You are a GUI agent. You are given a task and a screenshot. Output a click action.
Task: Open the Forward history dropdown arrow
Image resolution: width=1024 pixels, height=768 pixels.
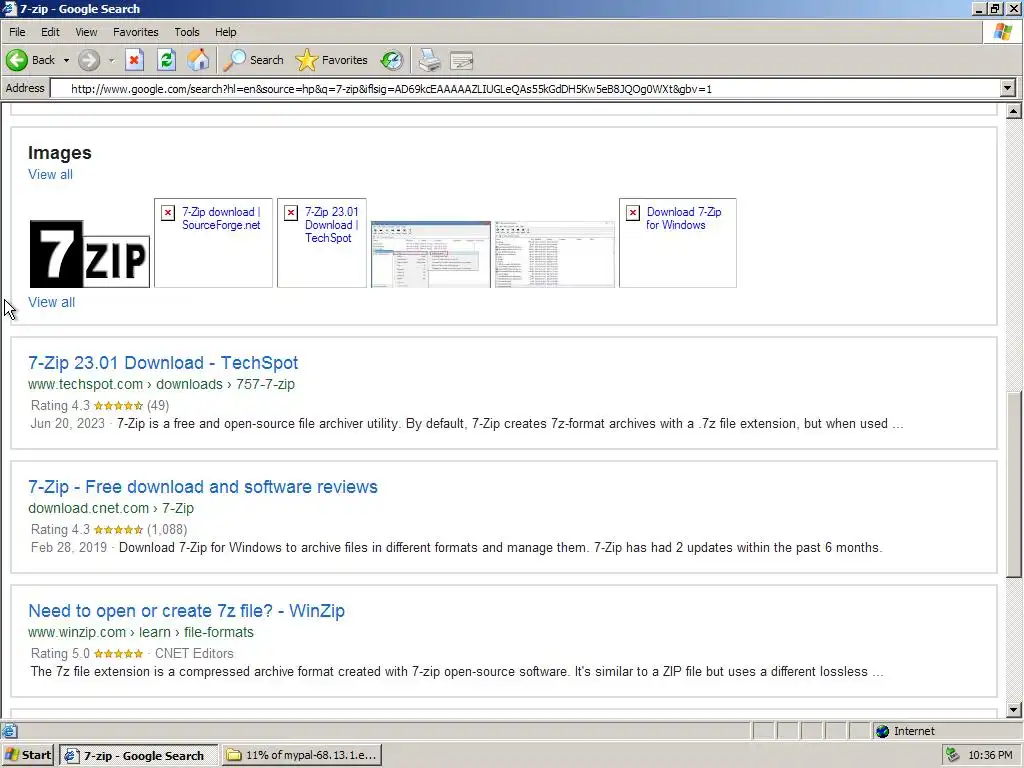tap(112, 60)
